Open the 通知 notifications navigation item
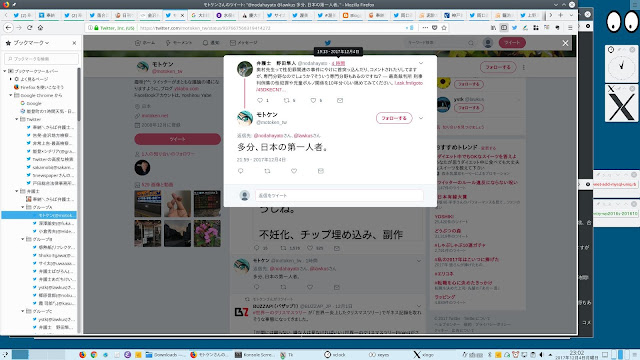Screen dimensions: 640x360 (211, 42)
